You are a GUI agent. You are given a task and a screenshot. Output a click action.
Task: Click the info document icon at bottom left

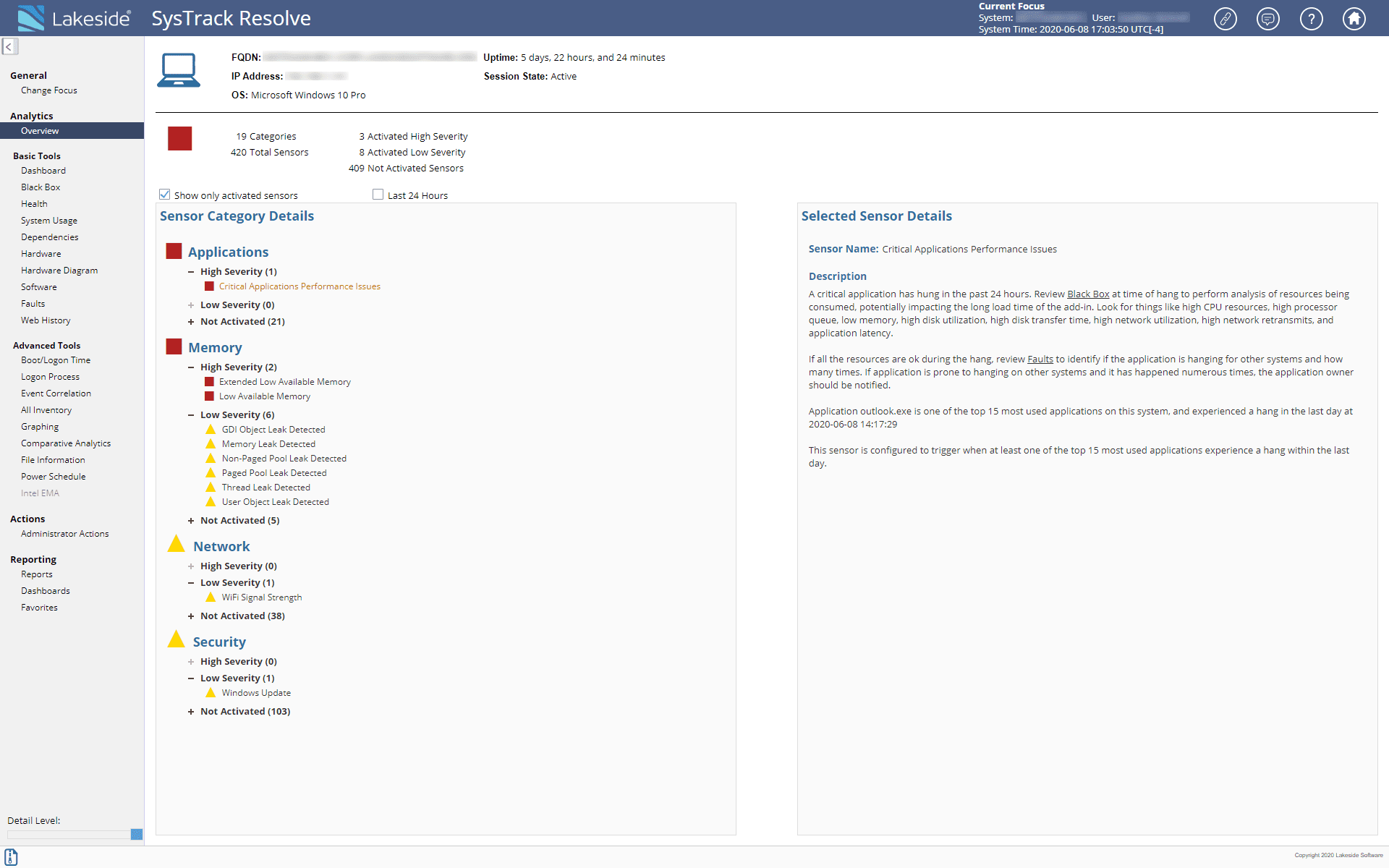click(x=11, y=857)
